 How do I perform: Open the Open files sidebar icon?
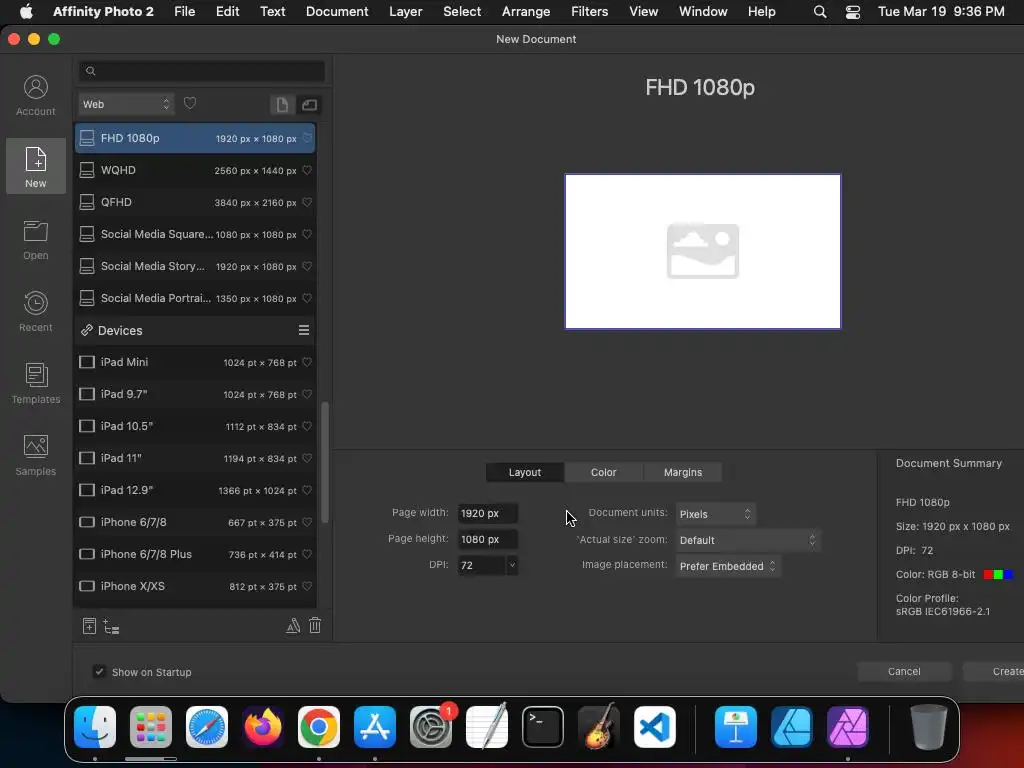click(36, 240)
